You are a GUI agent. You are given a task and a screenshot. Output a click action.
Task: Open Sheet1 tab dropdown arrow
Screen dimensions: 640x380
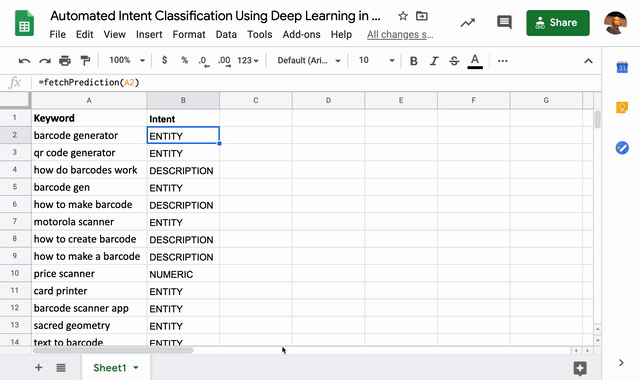136,368
